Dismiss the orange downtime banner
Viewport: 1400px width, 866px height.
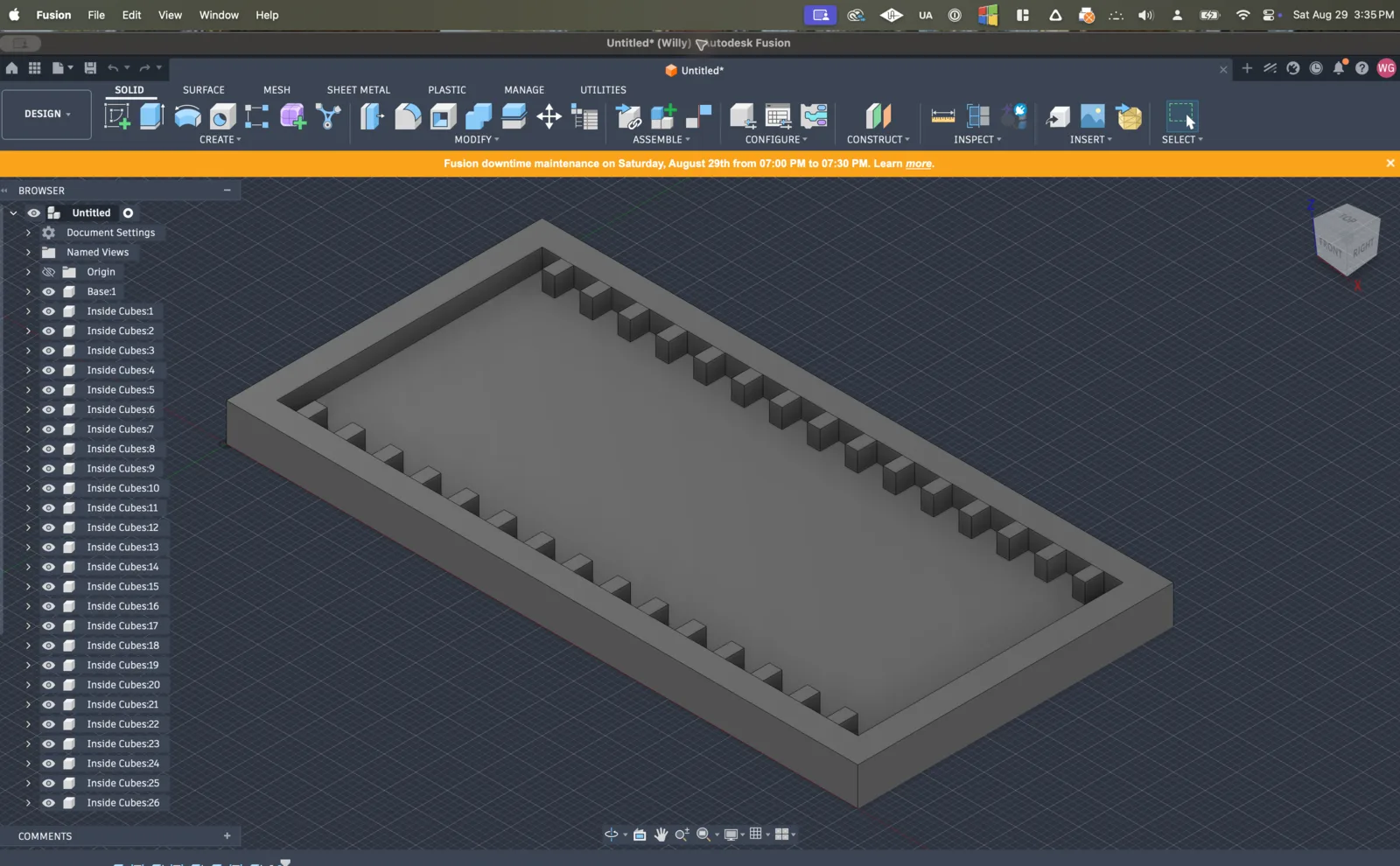click(1390, 163)
